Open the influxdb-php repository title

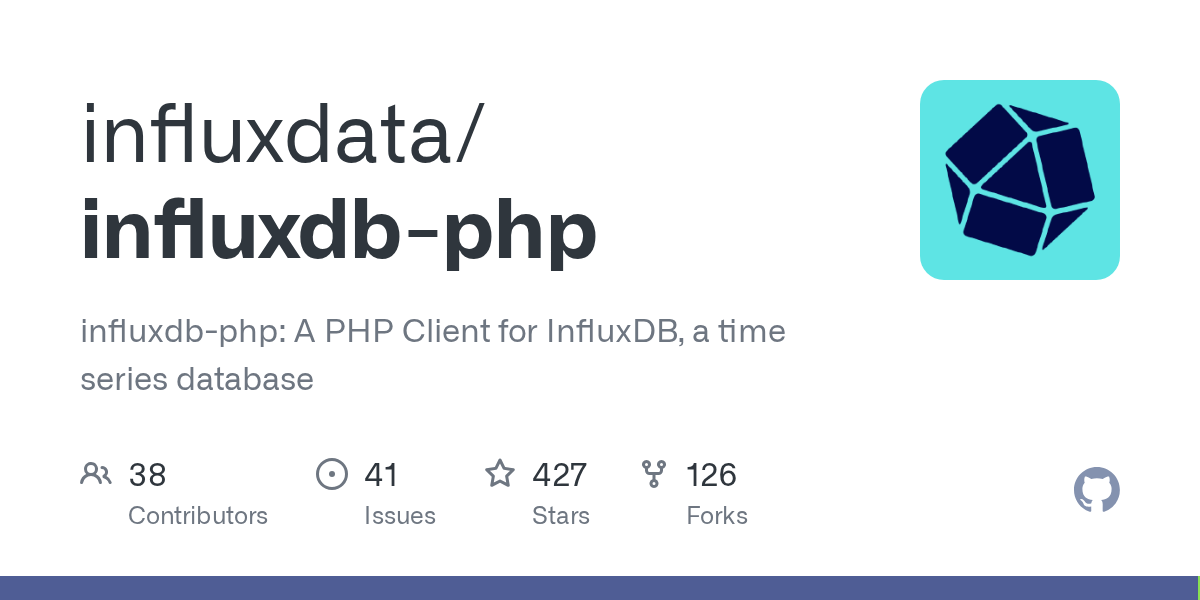coord(339,232)
